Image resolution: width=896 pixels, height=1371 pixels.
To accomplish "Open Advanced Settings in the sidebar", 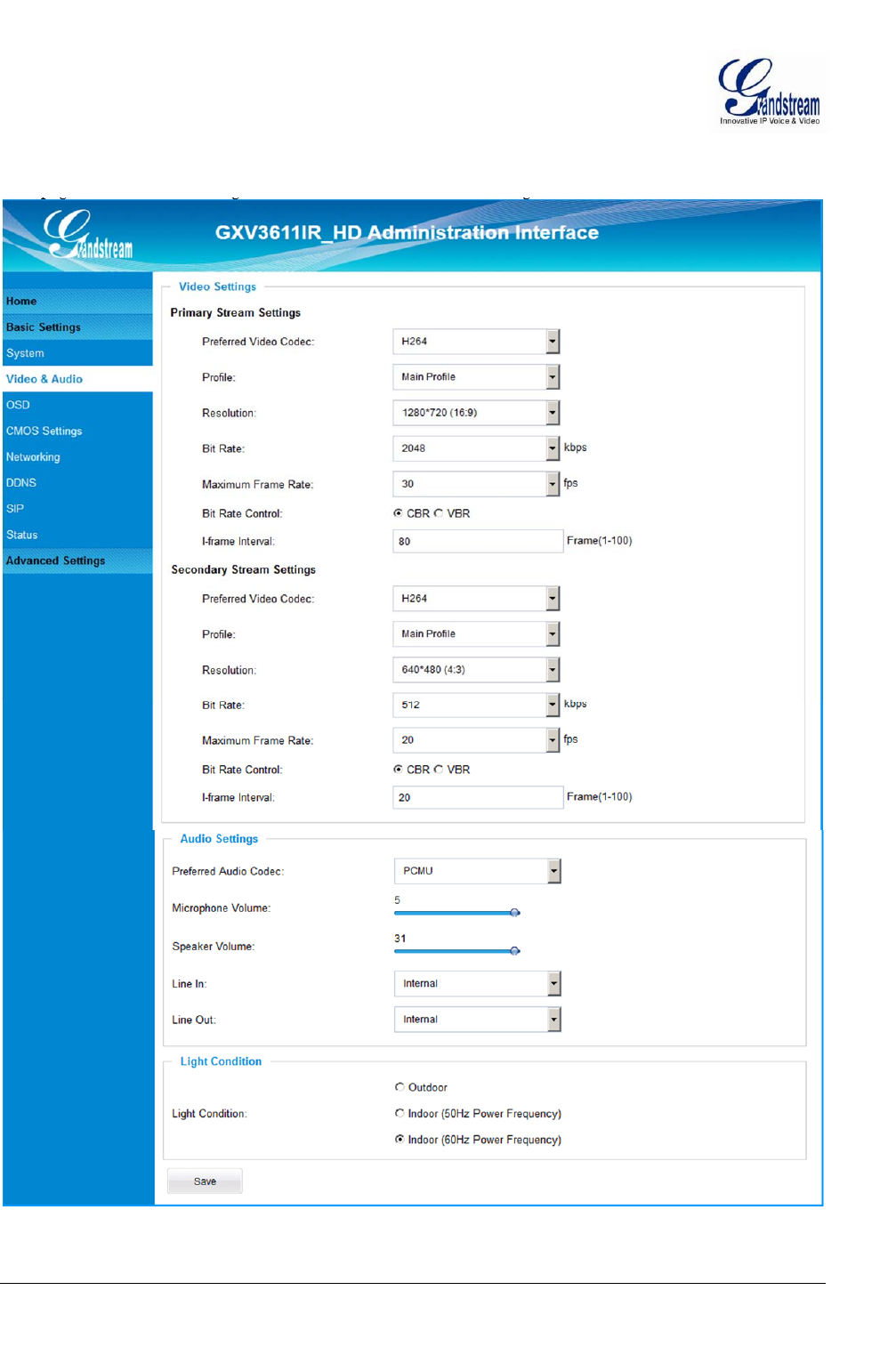I will tap(77, 560).
